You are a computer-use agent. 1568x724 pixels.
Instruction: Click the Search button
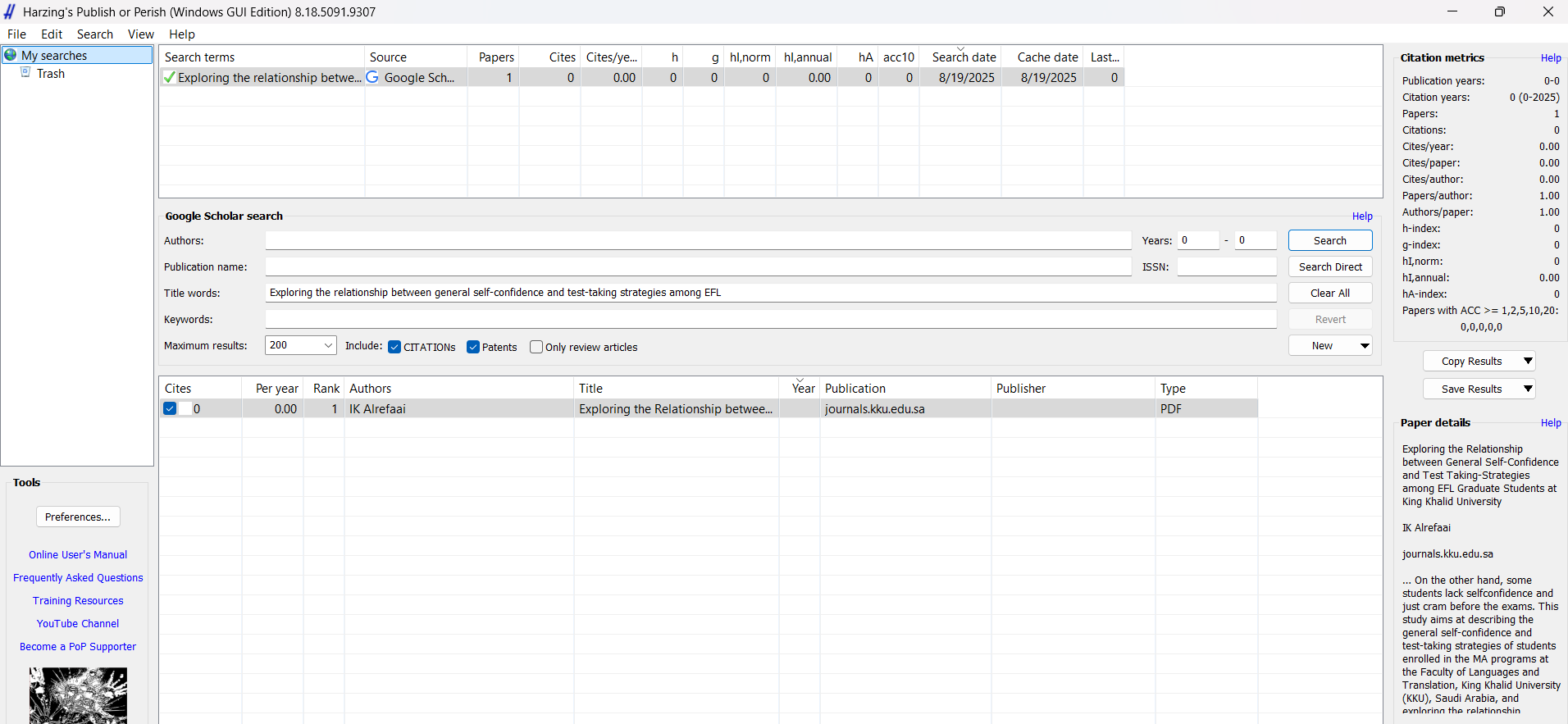coord(1330,240)
